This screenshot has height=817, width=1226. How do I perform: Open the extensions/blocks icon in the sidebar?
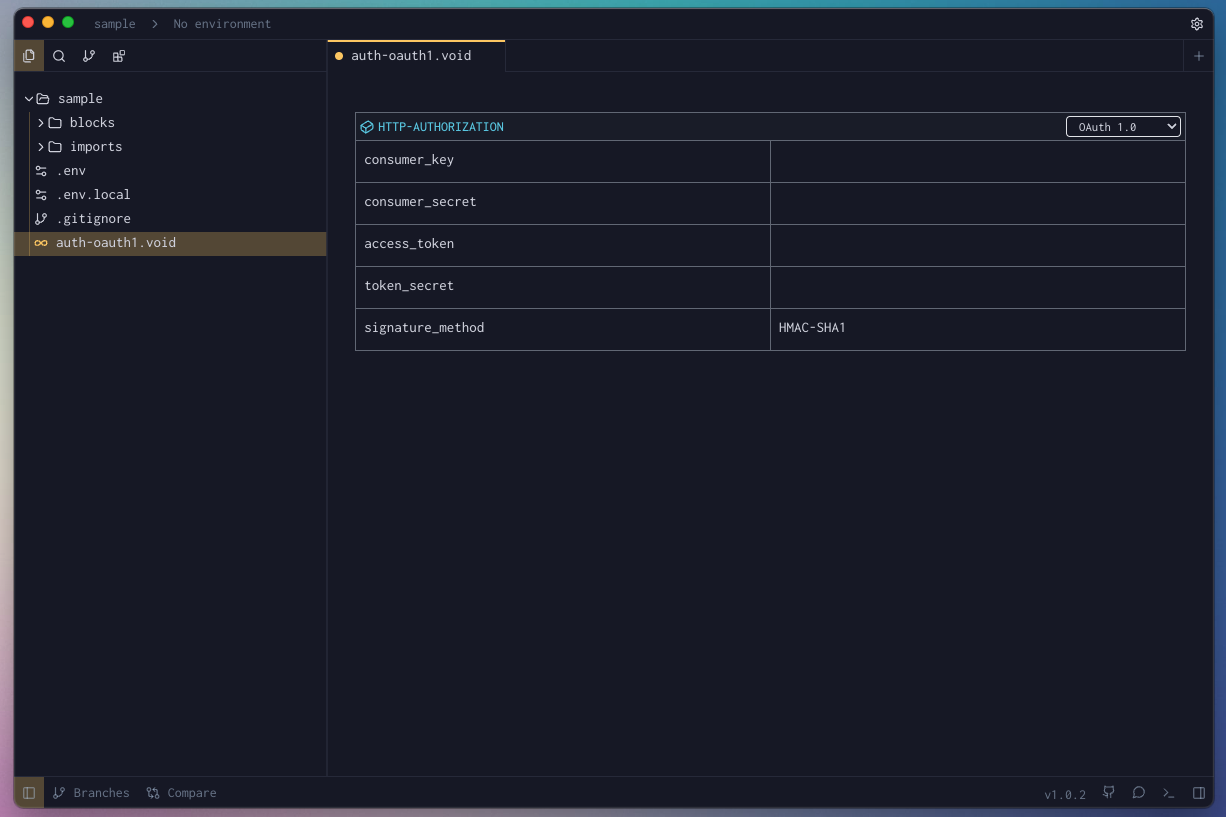[x=118, y=56]
